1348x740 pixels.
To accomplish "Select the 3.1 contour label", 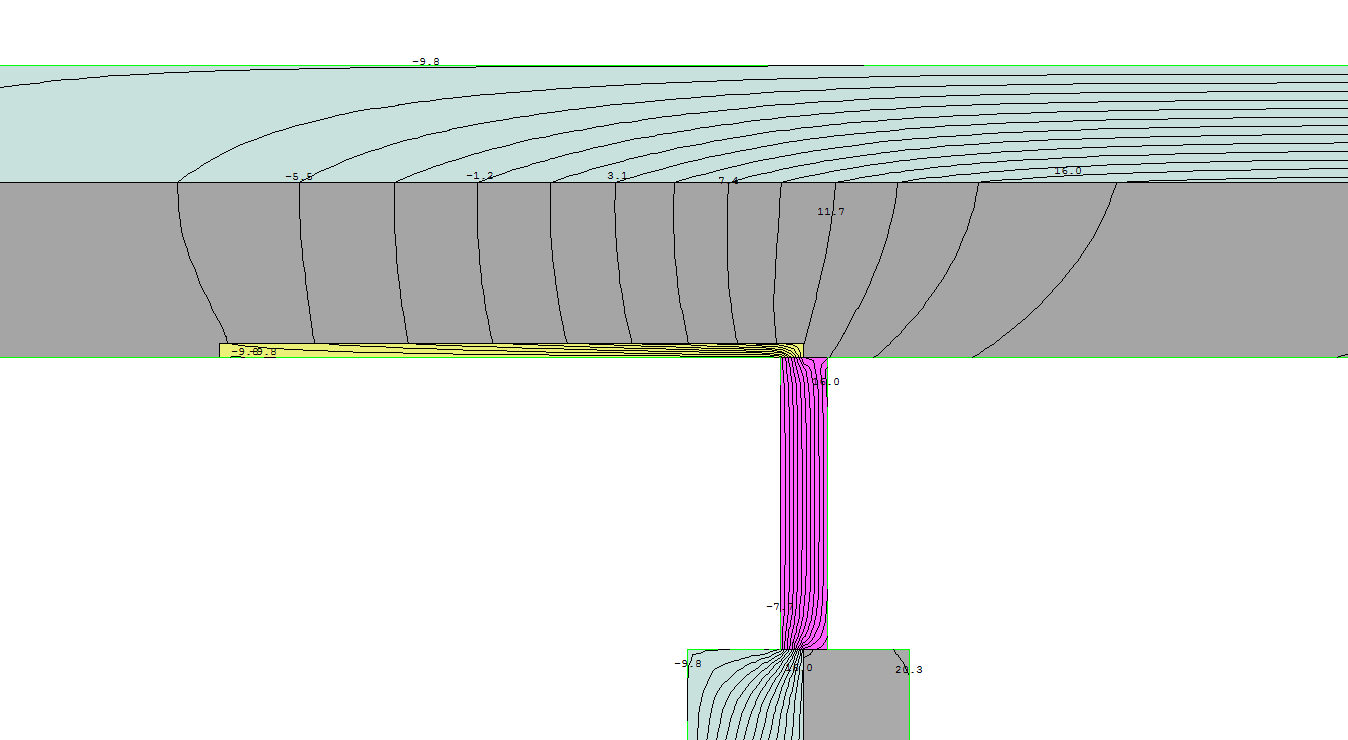I will click(617, 176).
